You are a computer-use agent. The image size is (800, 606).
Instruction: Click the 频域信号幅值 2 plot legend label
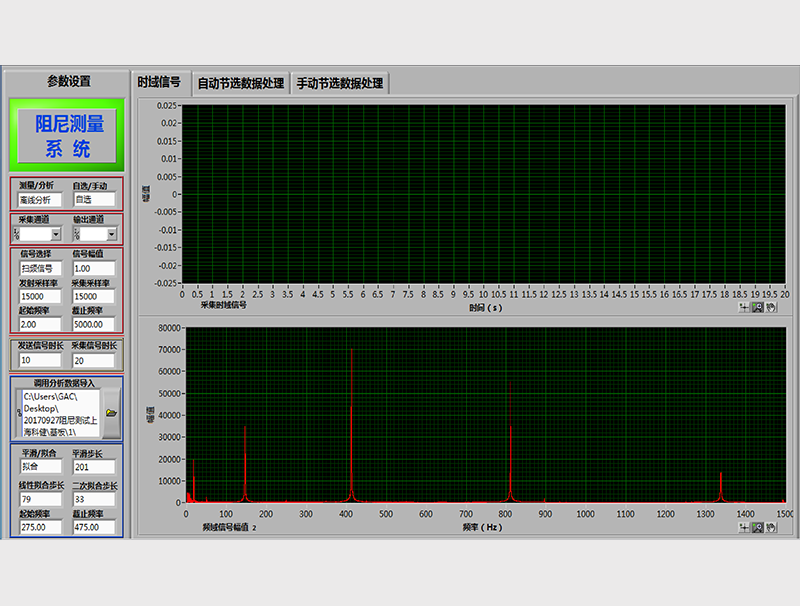(x=229, y=527)
